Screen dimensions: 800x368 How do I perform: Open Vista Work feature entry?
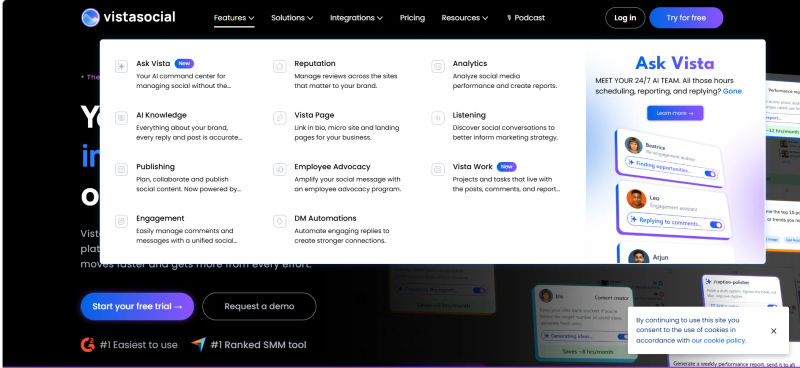click(497, 178)
